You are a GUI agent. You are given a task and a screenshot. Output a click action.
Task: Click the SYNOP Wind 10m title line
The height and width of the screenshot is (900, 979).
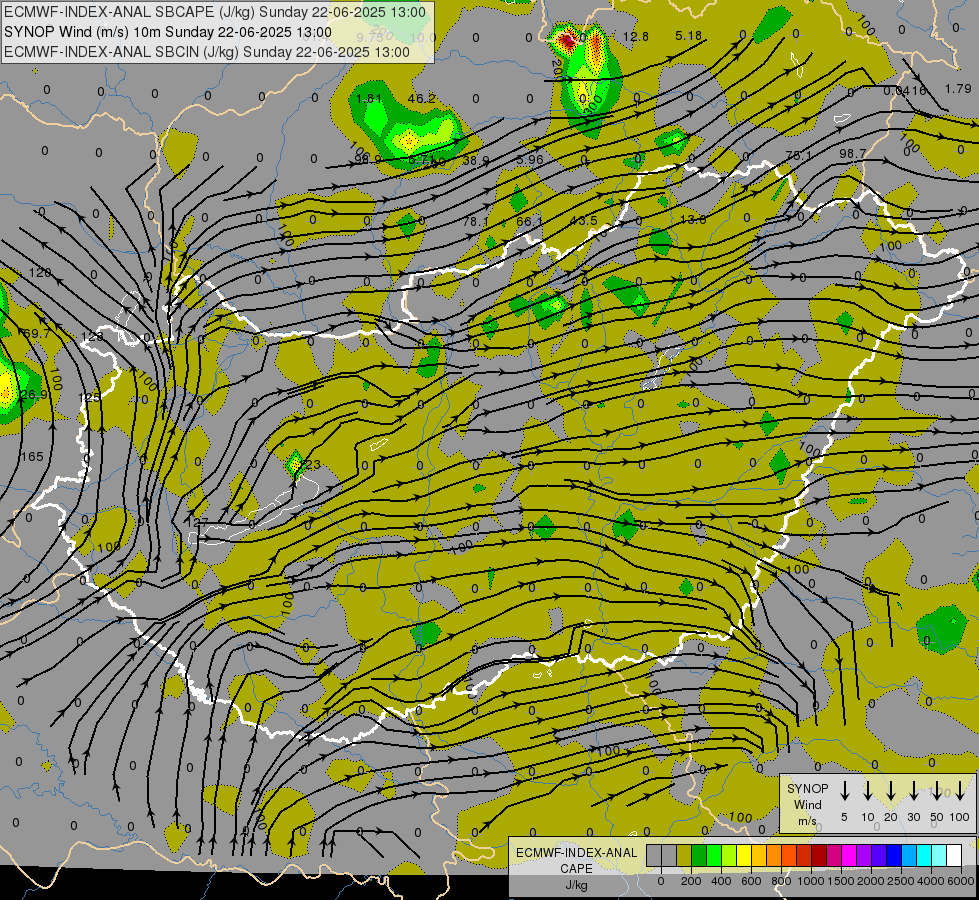[x=167, y=32]
